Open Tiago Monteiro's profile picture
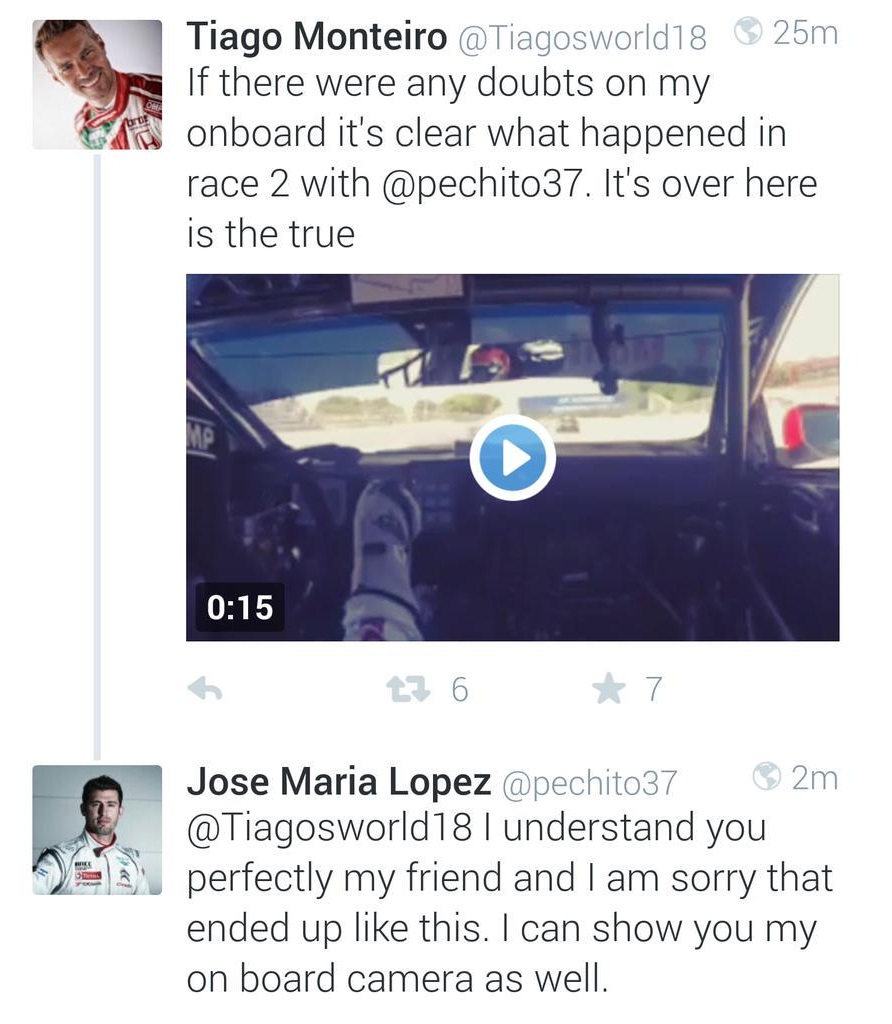The image size is (892, 1024). (x=97, y=84)
